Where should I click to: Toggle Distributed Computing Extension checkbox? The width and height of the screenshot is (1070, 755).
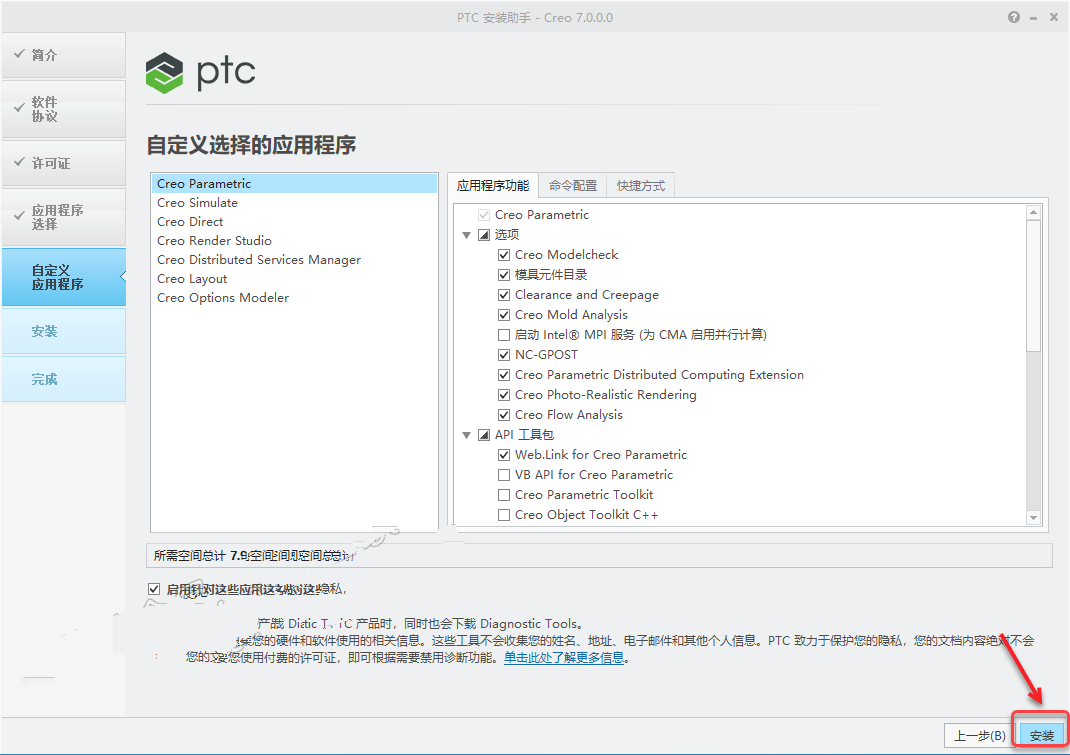tap(504, 375)
